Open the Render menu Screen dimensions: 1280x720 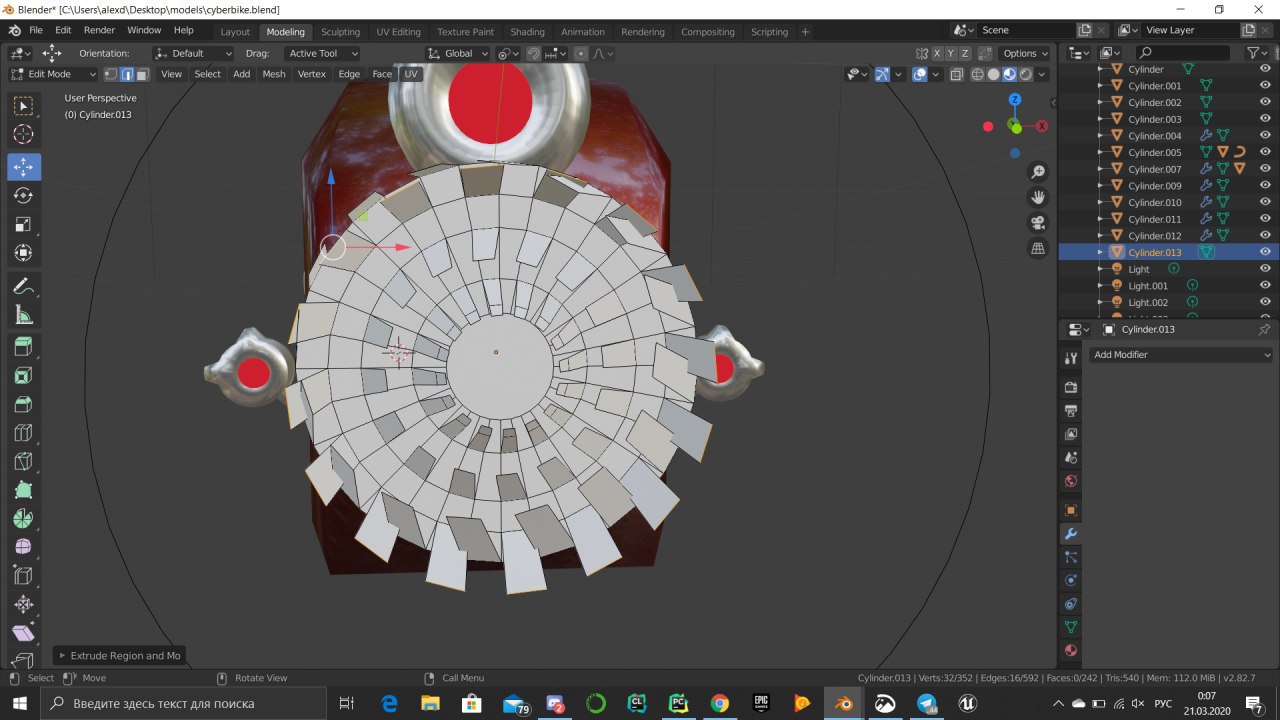tap(99, 30)
